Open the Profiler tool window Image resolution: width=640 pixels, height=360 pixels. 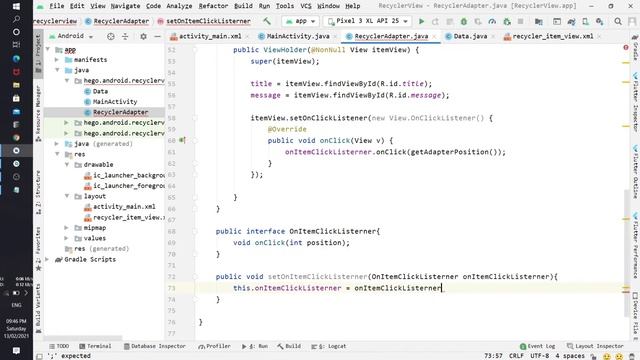click(x=214, y=346)
